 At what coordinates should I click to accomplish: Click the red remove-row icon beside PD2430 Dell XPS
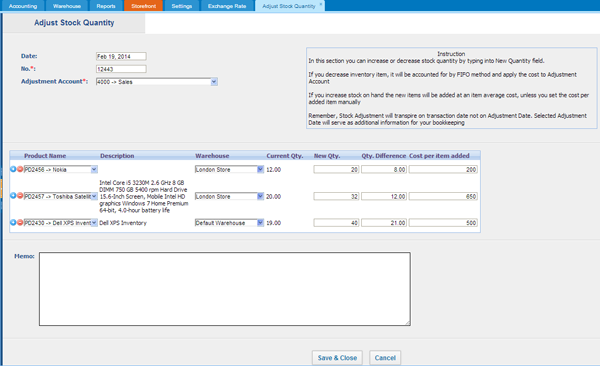click(x=20, y=222)
